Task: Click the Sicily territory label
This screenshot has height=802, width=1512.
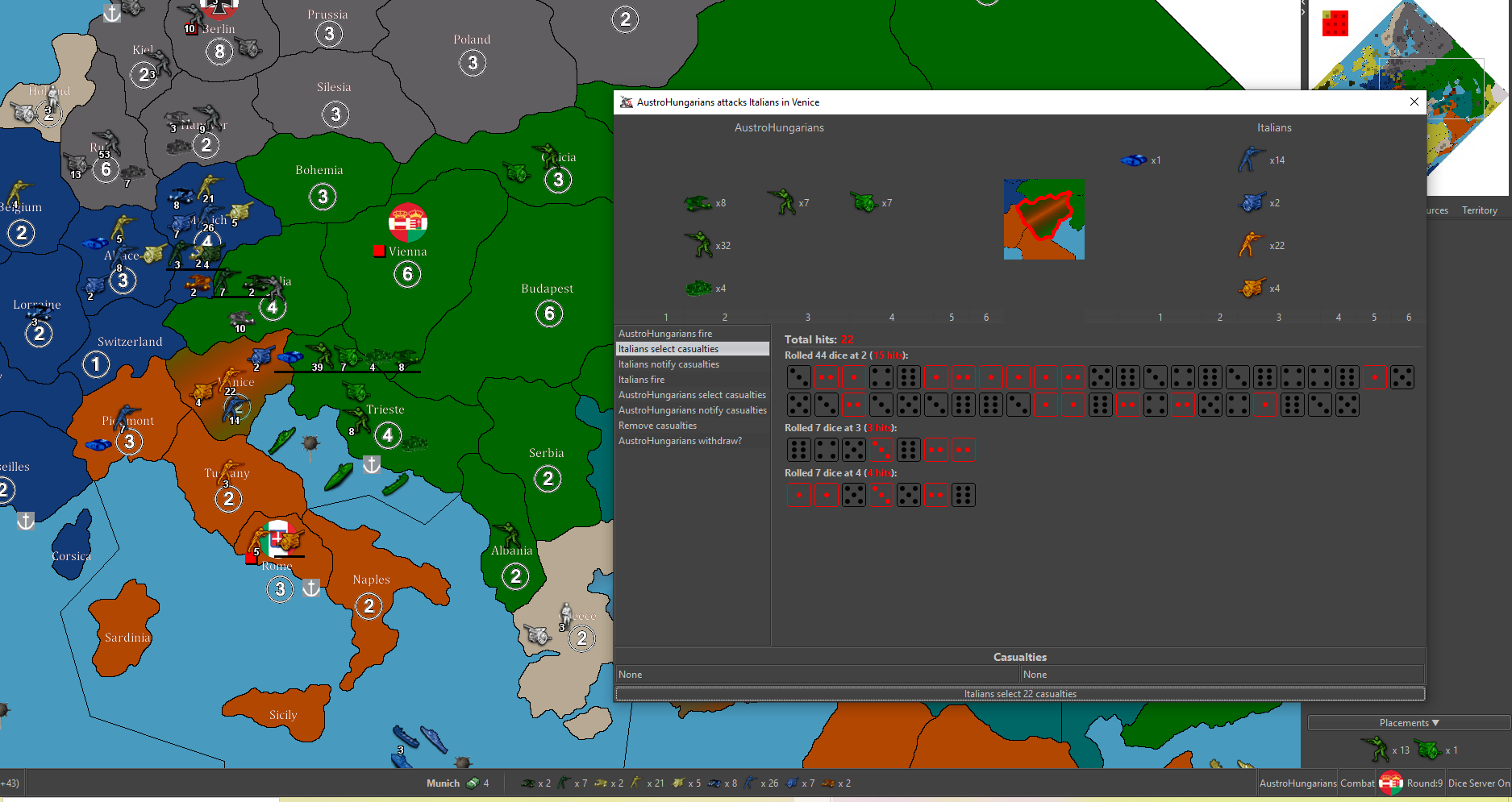Action: click(x=283, y=715)
